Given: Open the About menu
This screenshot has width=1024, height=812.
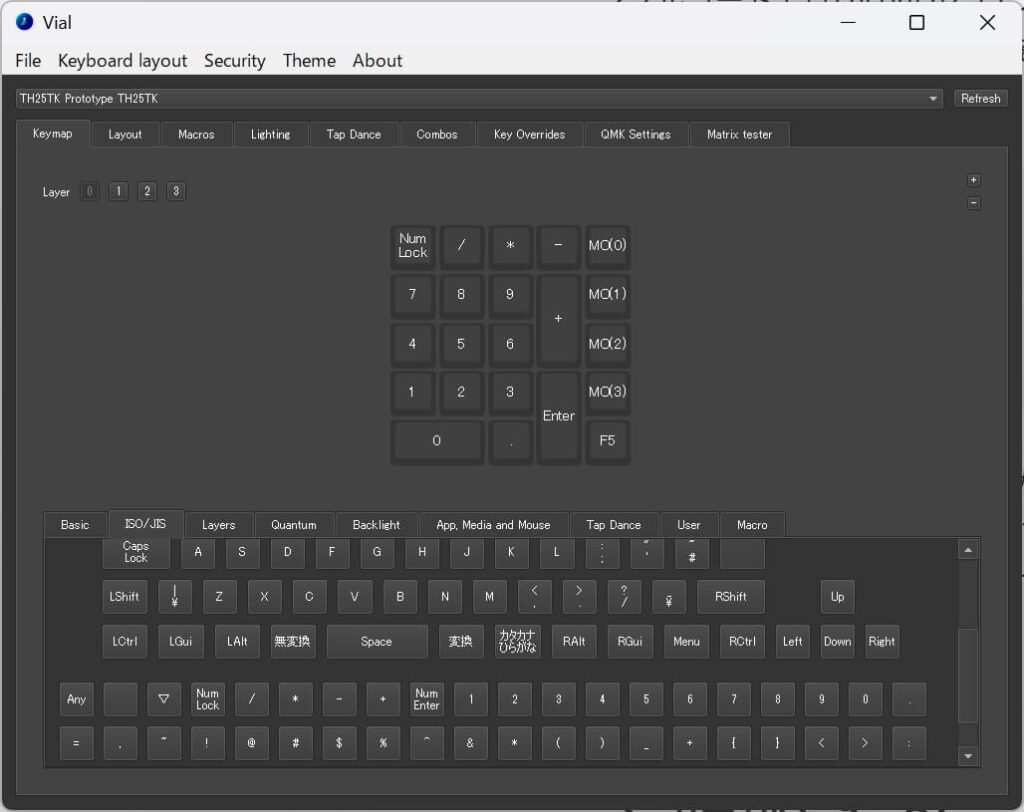Looking at the screenshot, I should coord(377,61).
